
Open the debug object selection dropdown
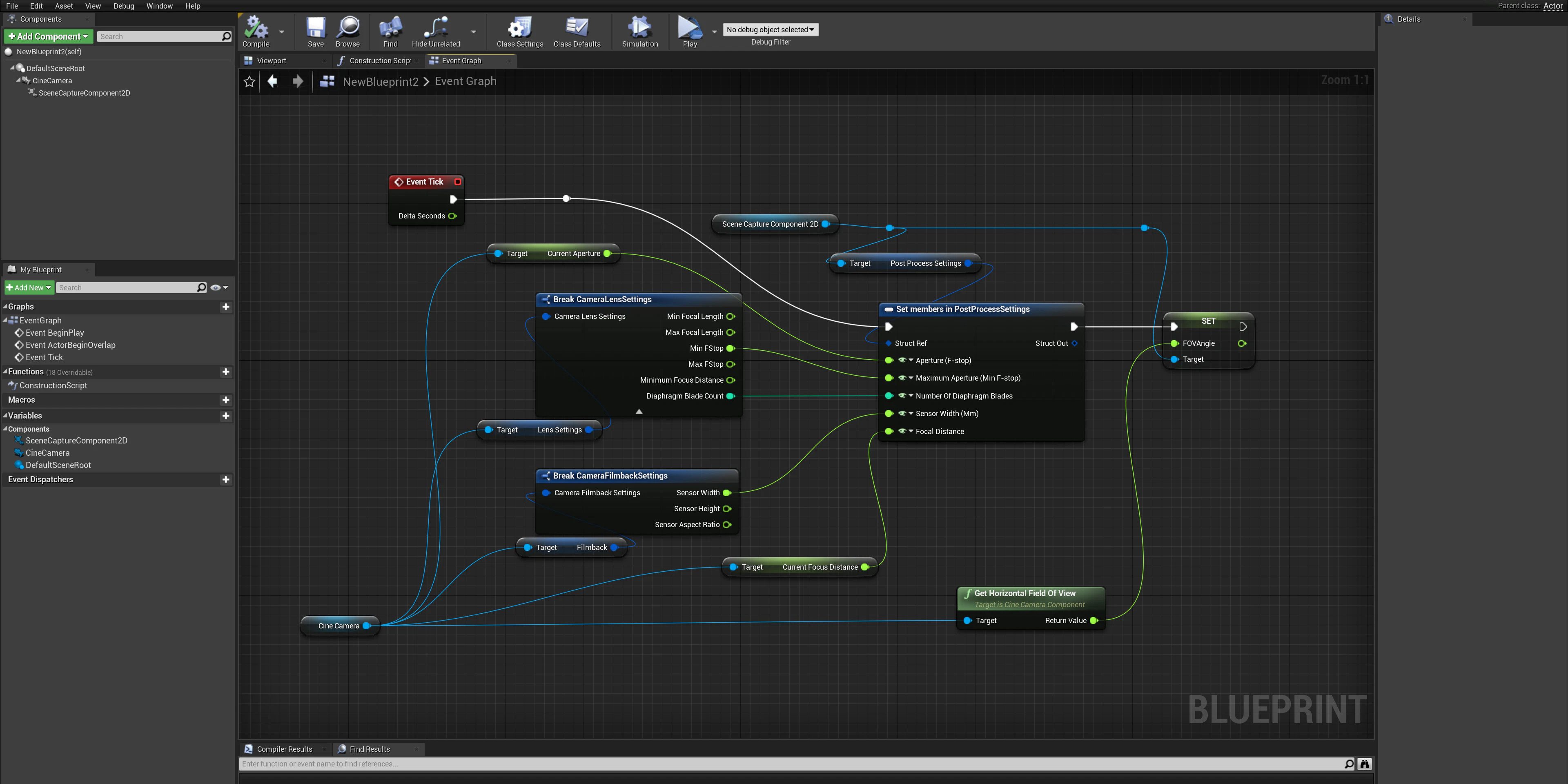pos(770,29)
